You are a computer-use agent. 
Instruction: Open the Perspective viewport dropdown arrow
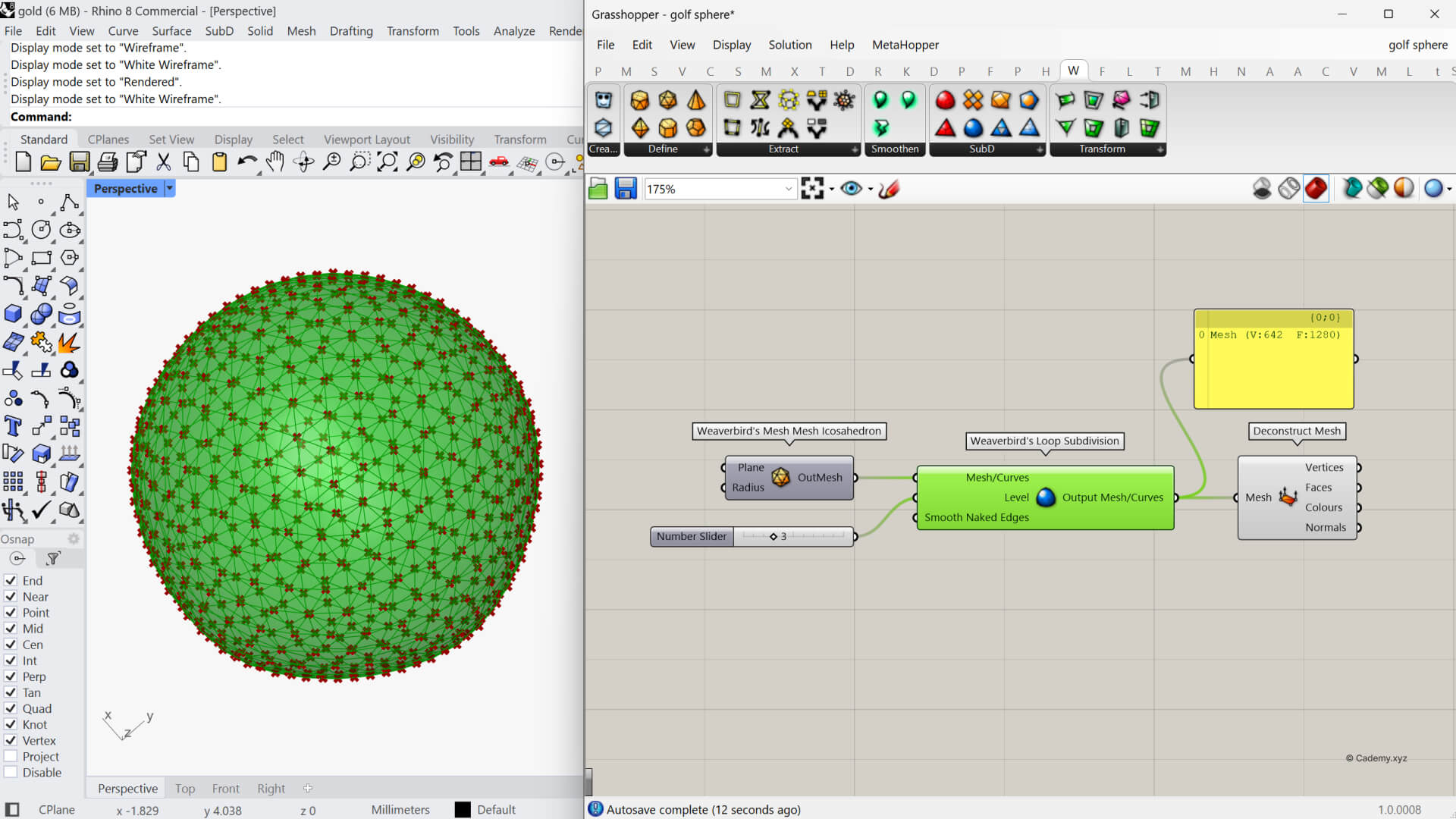[170, 188]
